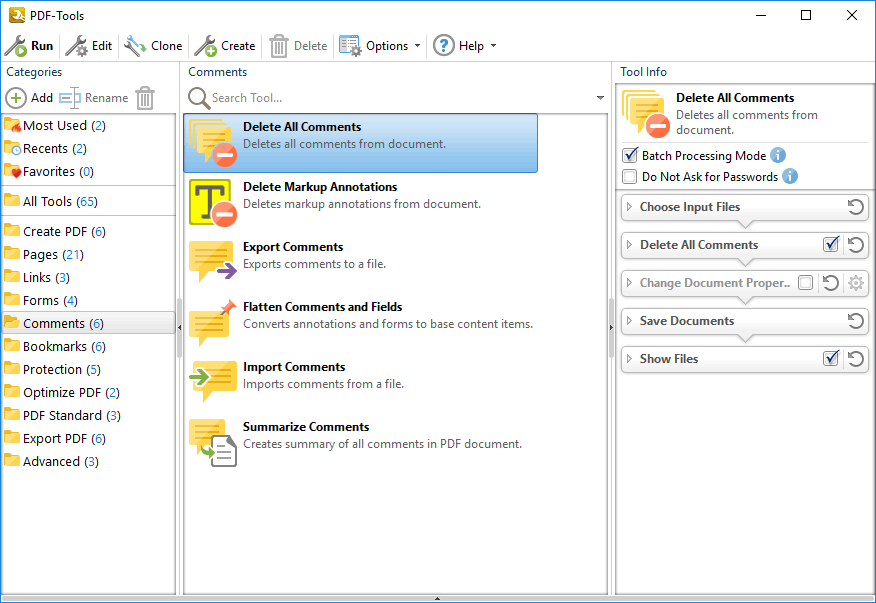The height and width of the screenshot is (603, 876).
Task: Reset the Choose Input Files step
Action: pyautogui.click(x=855, y=207)
